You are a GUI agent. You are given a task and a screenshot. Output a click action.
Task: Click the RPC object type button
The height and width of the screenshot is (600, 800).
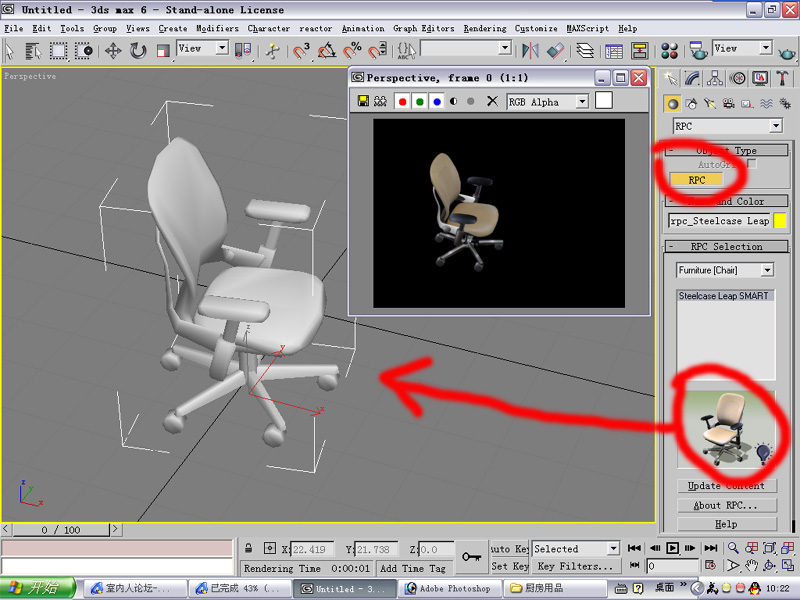click(x=696, y=180)
